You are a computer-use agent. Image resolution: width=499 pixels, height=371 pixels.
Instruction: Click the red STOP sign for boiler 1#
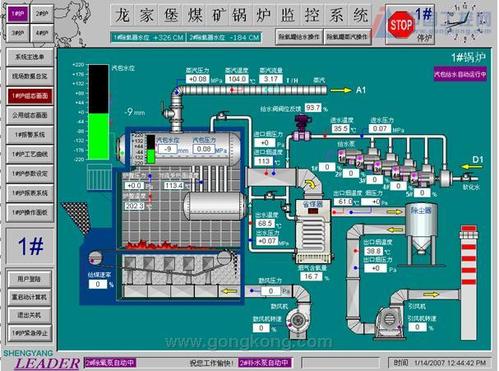pos(401,24)
